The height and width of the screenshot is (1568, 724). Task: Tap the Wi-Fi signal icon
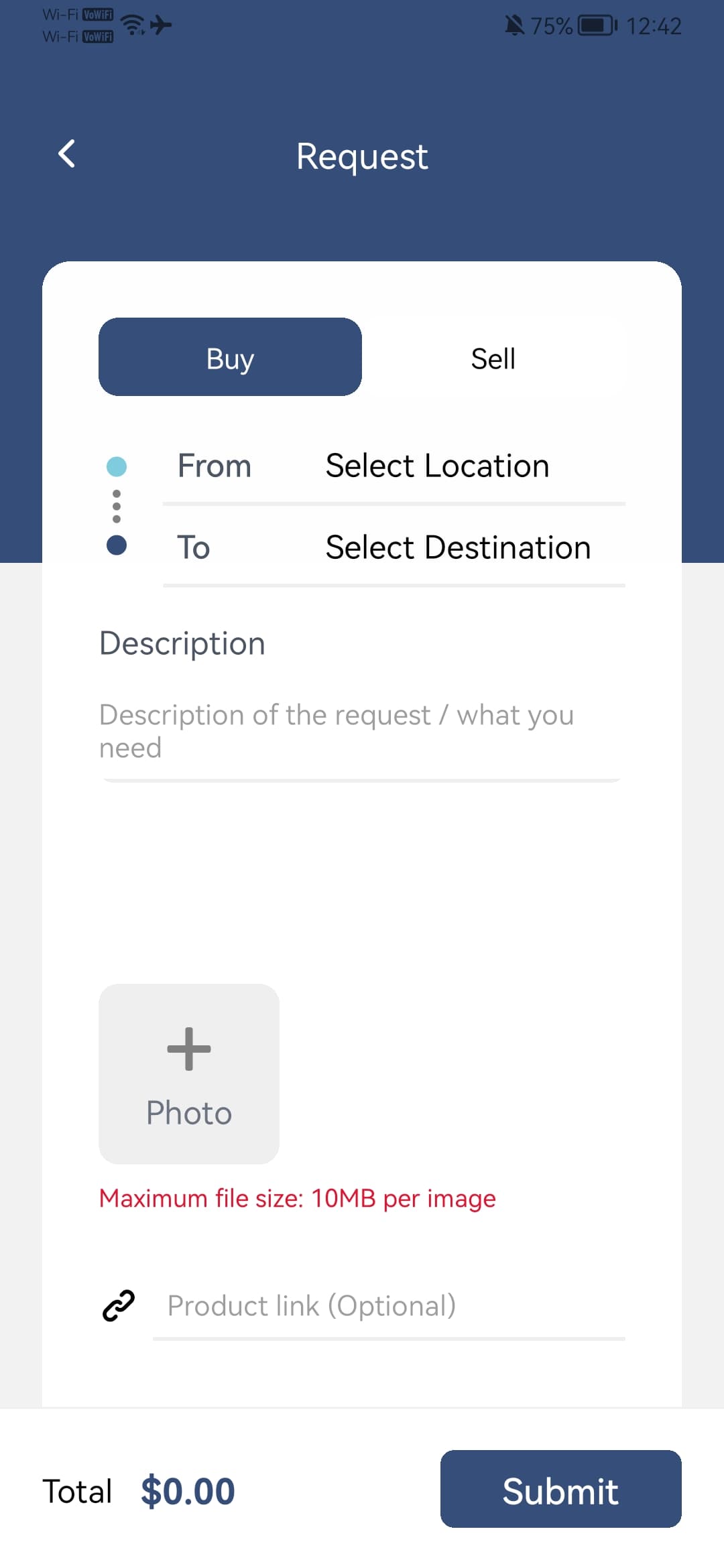pyautogui.click(x=133, y=25)
